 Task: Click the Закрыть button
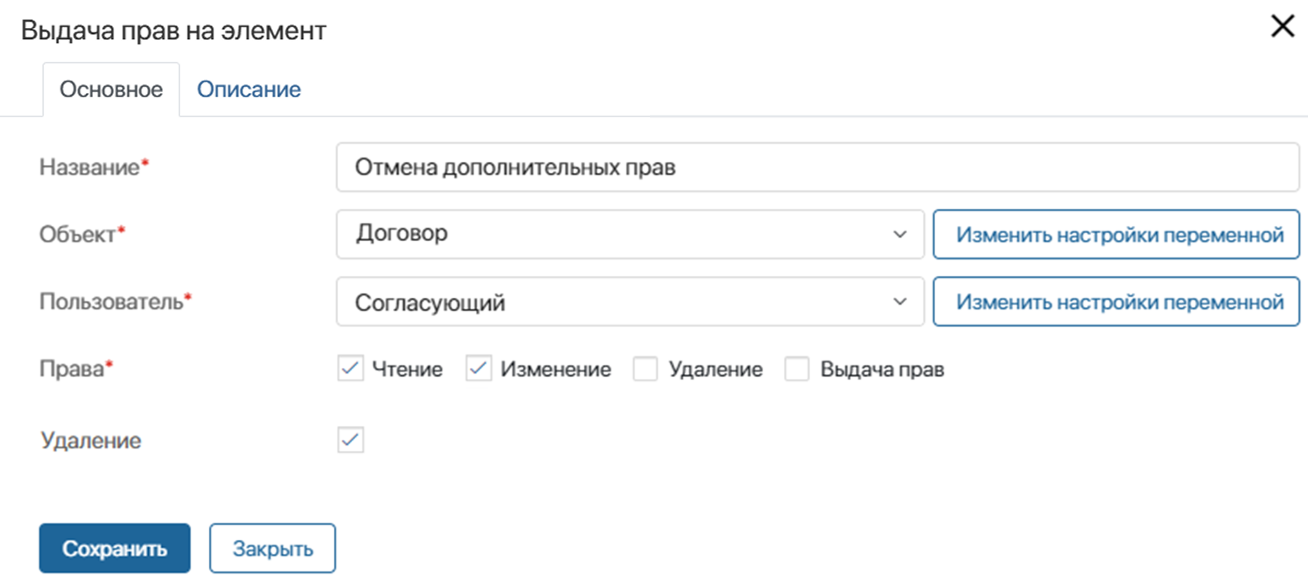click(x=272, y=549)
